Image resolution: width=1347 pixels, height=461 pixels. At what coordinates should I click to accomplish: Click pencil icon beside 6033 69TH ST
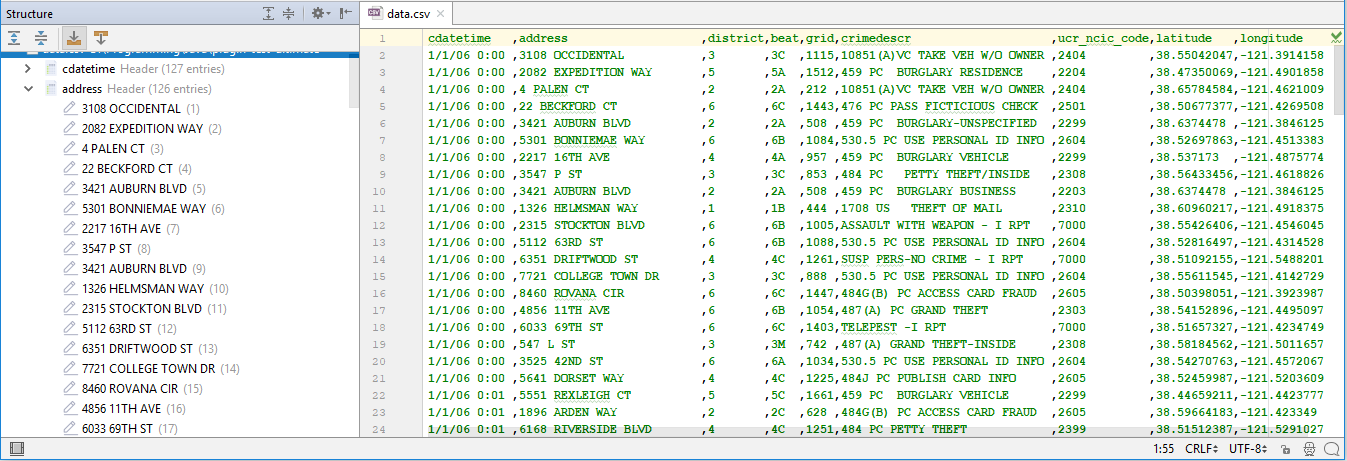tap(70, 429)
